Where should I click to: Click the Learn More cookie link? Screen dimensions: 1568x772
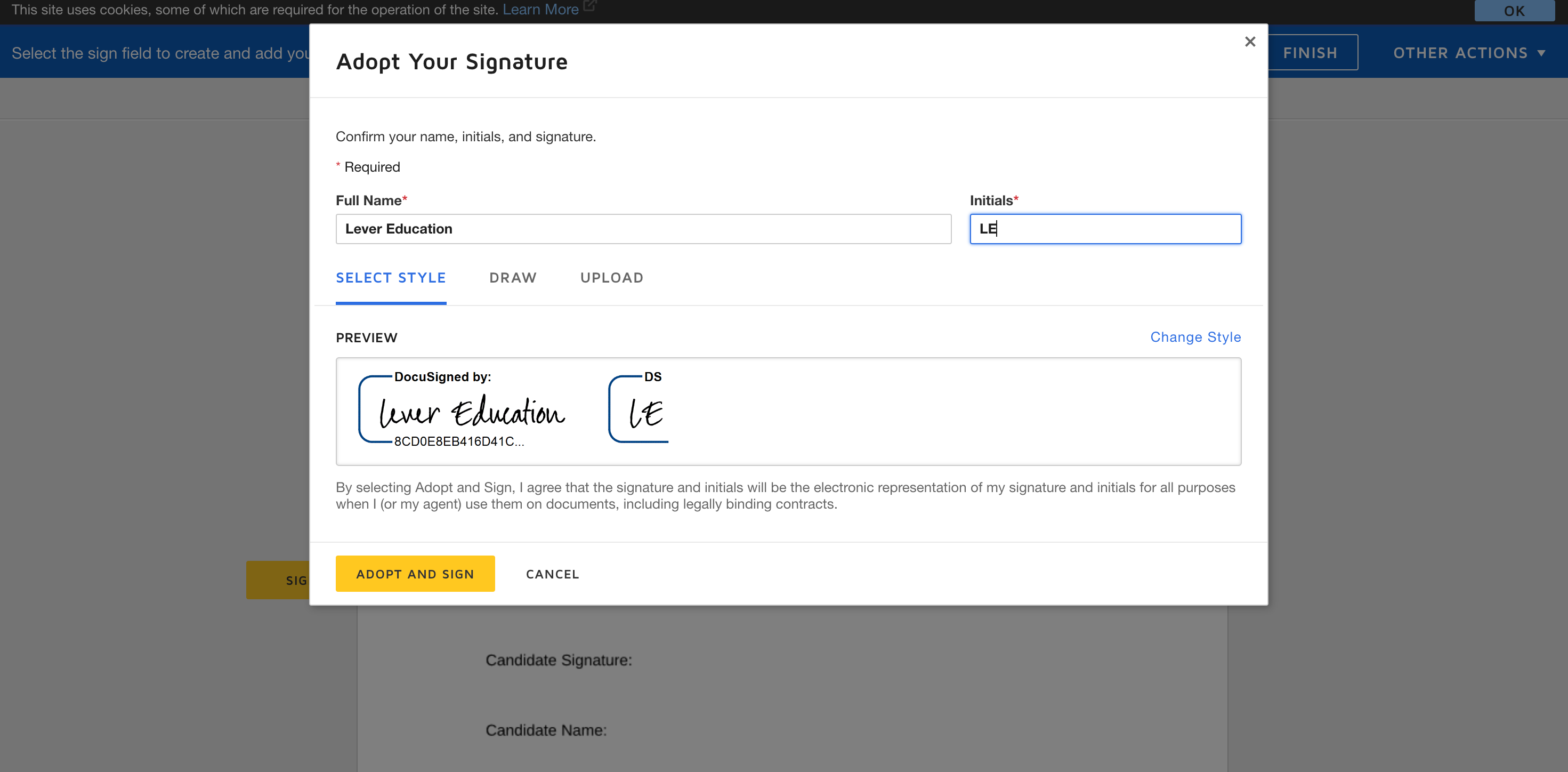pyautogui.click(x=540, y=9)
